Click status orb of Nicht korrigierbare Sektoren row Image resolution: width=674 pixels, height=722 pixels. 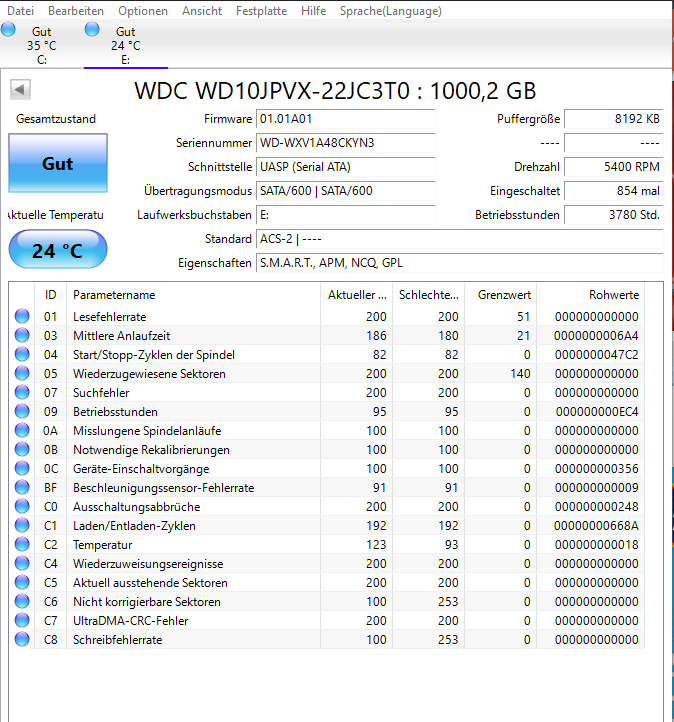tap(22, 601)
